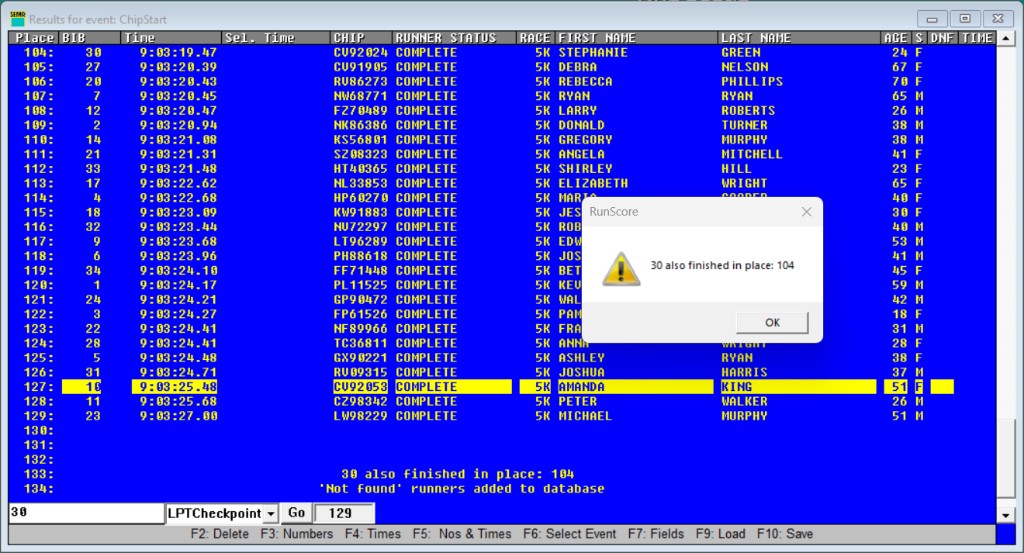
Task: Click the Sel. Time column header
Action: 276,38
